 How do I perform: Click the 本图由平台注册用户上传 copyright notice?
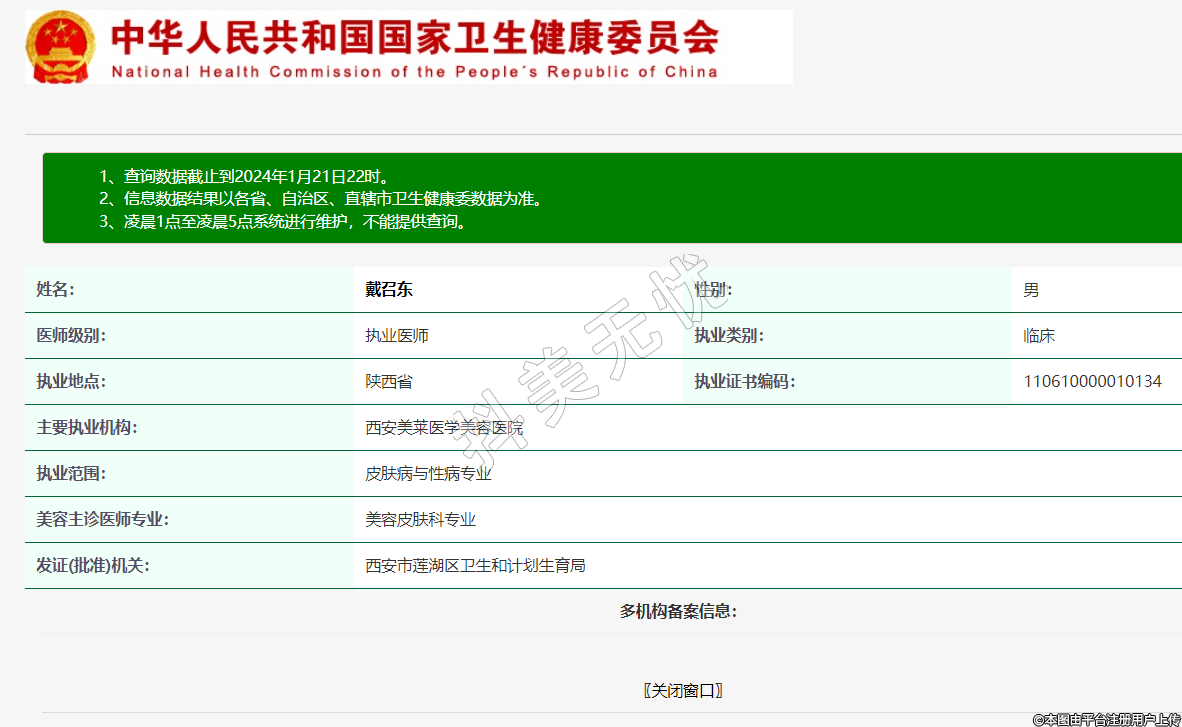pos(1106,719)
